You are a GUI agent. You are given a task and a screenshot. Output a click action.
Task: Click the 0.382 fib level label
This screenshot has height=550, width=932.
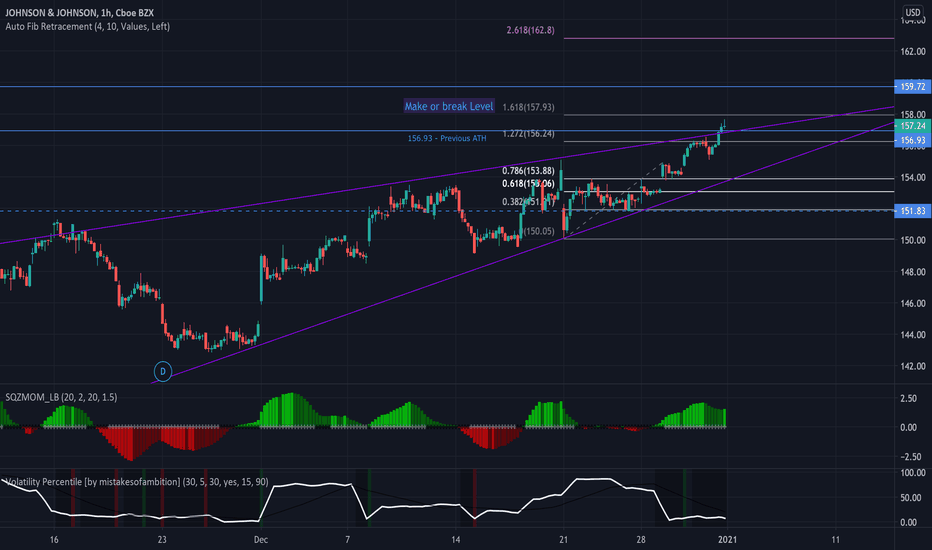pyautogui.click(x=528, y=202)
